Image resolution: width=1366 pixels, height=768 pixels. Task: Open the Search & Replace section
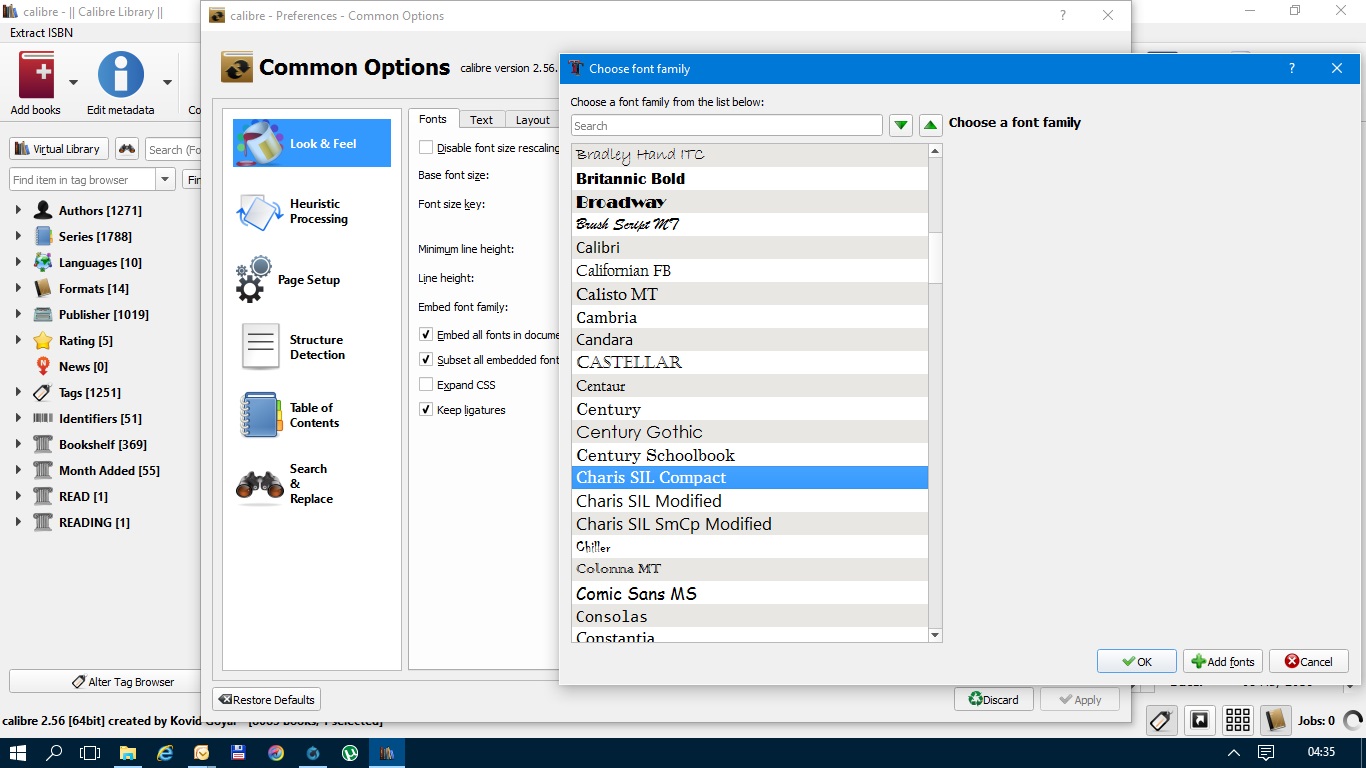pos(312,484)
